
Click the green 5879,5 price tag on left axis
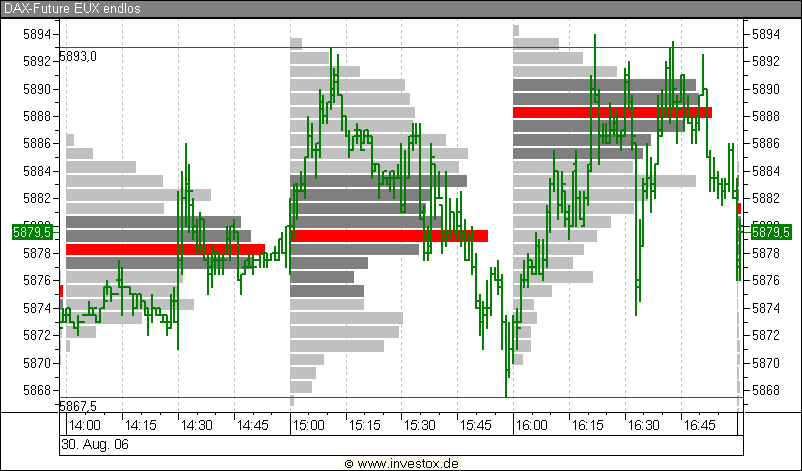coord(25,232)
